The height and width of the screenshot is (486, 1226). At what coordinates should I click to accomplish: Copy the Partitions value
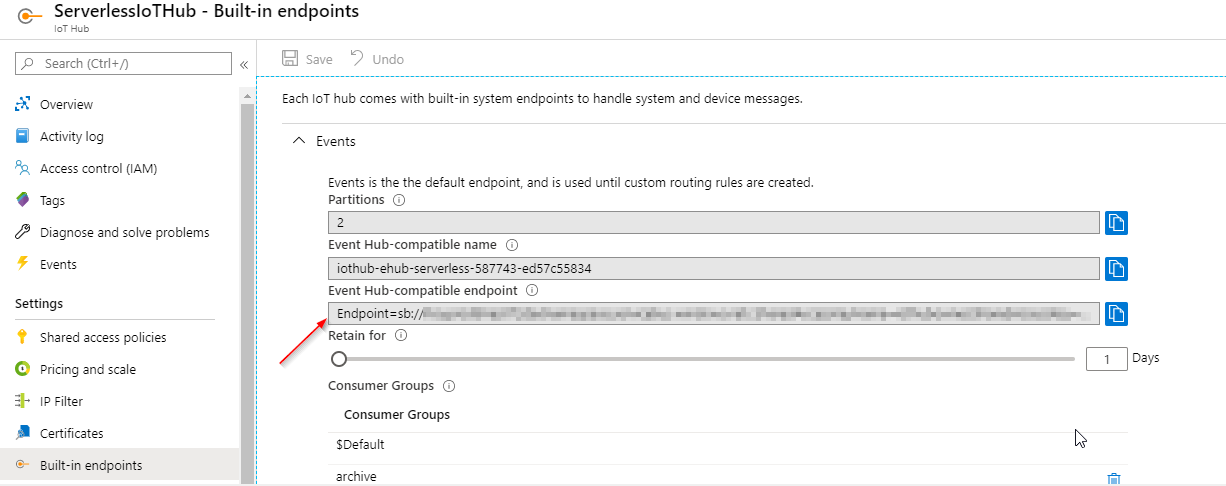1117,222
